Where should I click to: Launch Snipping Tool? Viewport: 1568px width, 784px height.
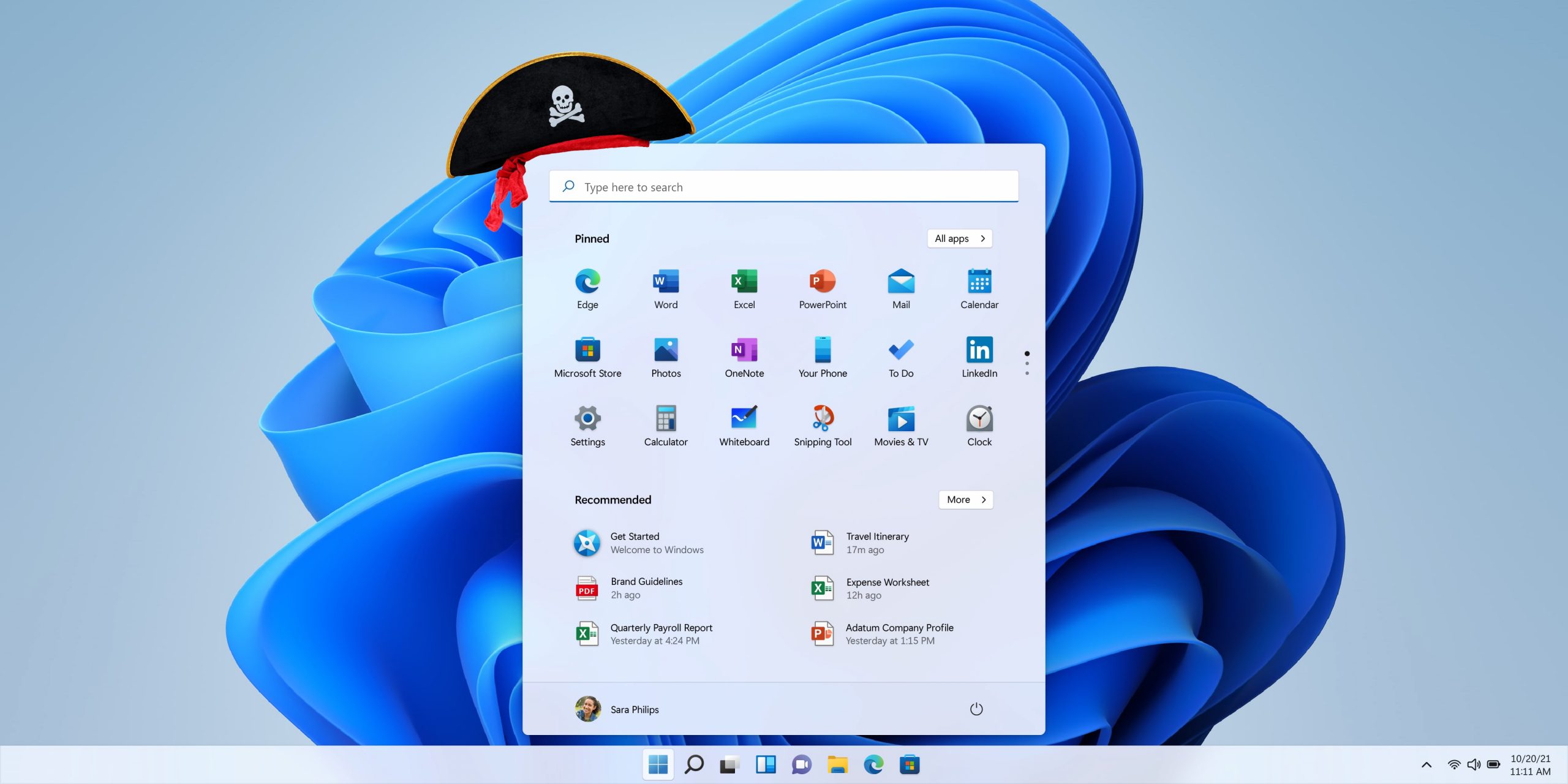pyautogui.click(x=823, y=426)
